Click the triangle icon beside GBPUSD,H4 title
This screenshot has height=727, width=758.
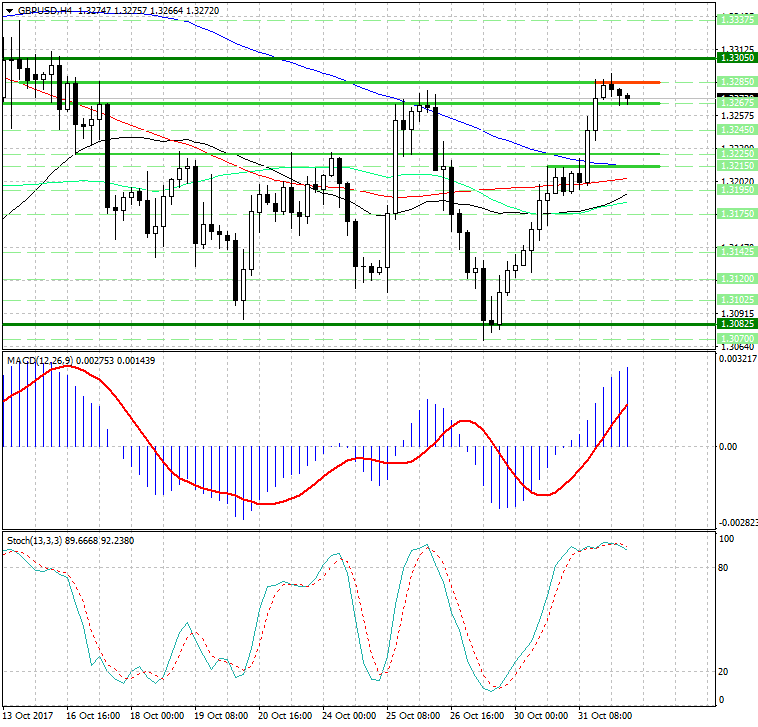7,9
